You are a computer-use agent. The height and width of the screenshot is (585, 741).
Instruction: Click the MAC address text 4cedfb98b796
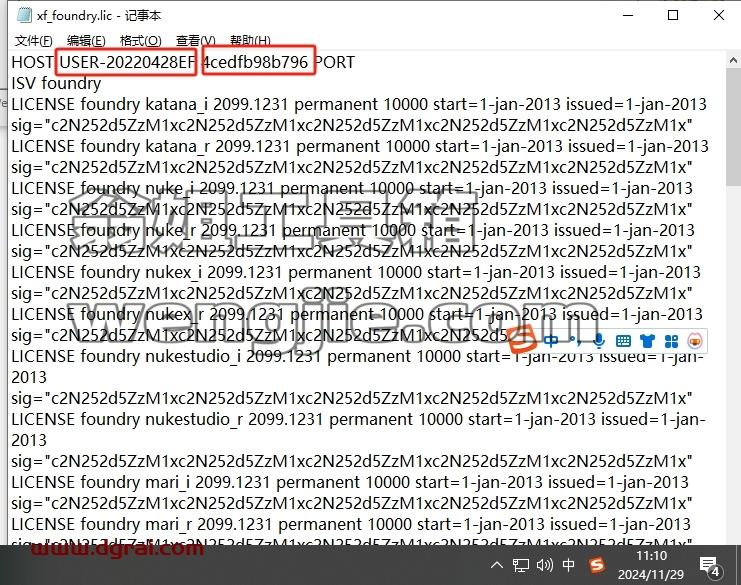point(256,62)
